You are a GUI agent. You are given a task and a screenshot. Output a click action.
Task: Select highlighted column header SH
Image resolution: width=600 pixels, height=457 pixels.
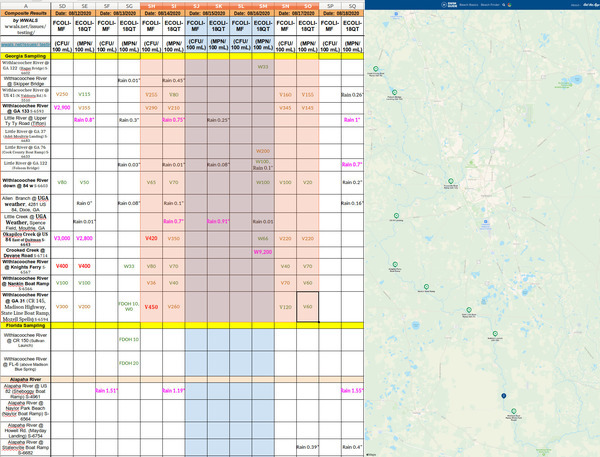coord(151,6)
